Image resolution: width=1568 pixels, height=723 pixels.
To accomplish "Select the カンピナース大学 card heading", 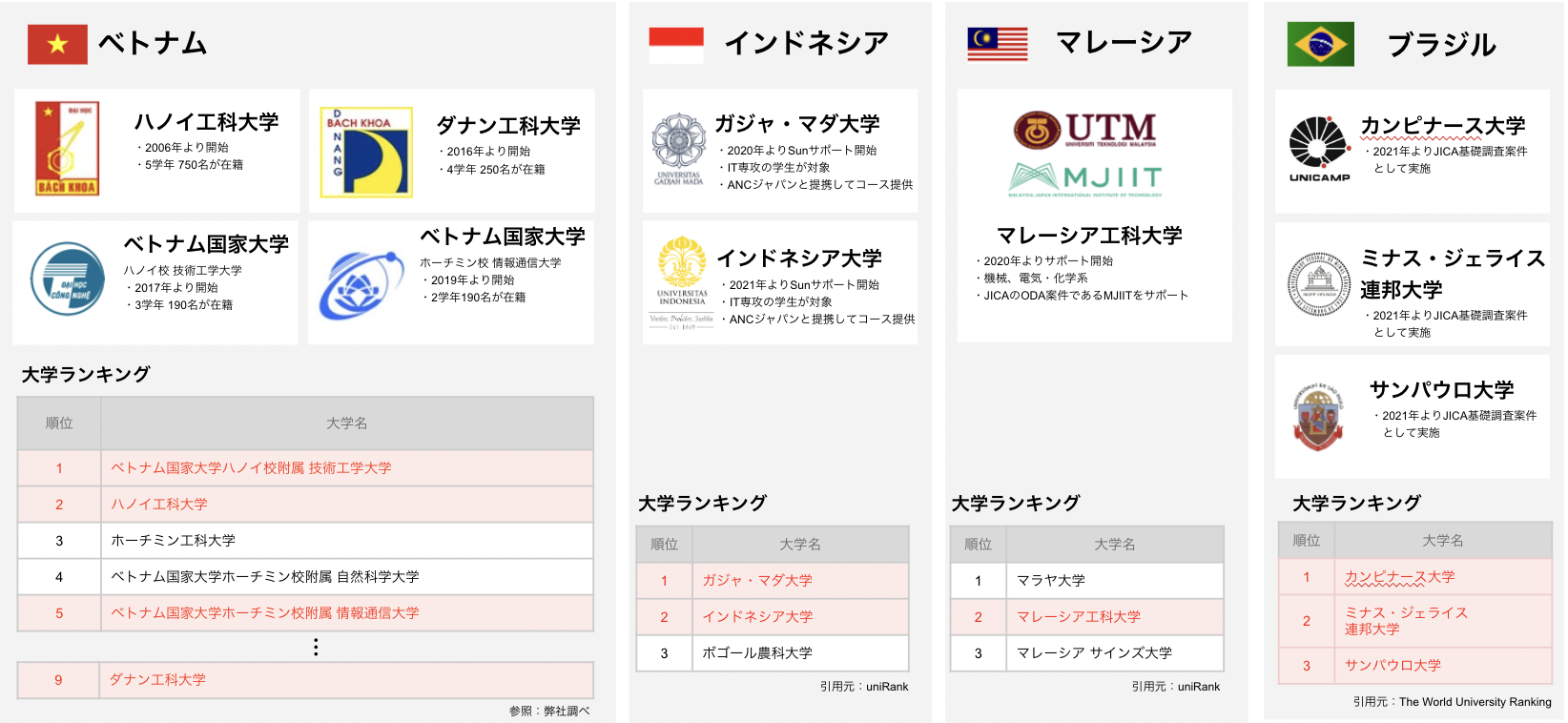I will [x=1443, y=126].
